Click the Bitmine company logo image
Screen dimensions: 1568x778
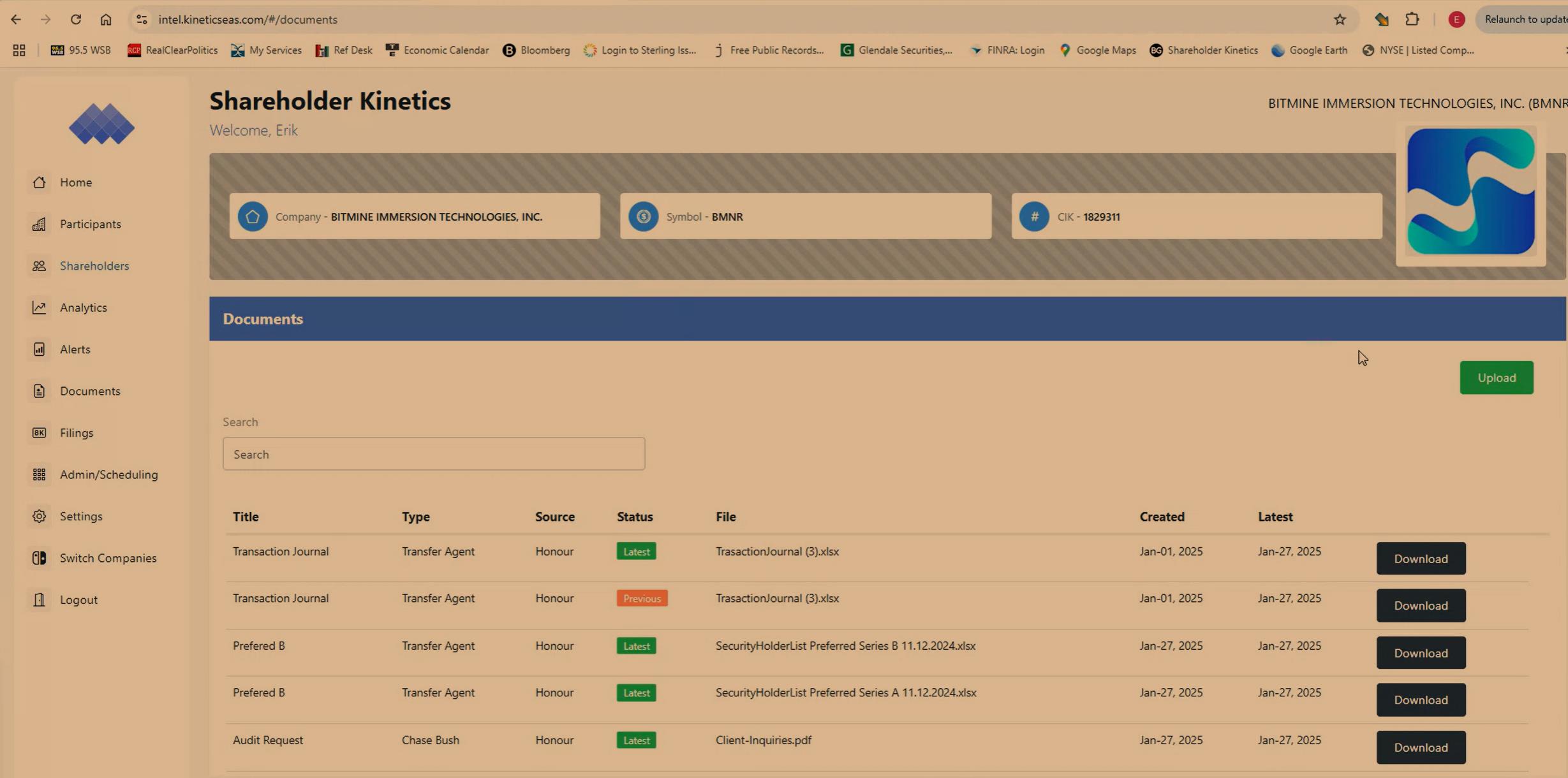tap(1470, 192)
